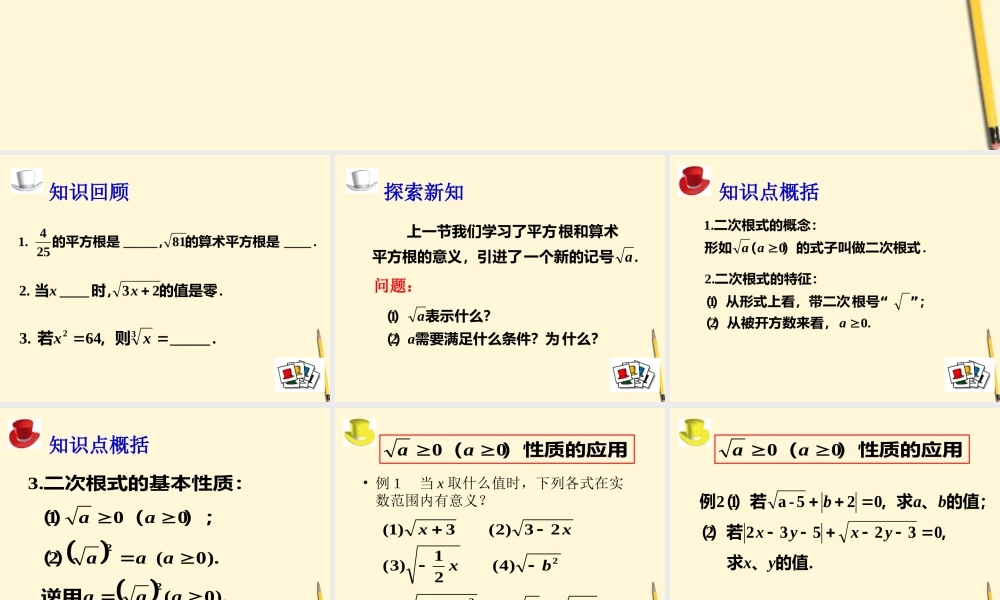
Task: Click expression (1)√(x+3)
Action: (420, 529)
